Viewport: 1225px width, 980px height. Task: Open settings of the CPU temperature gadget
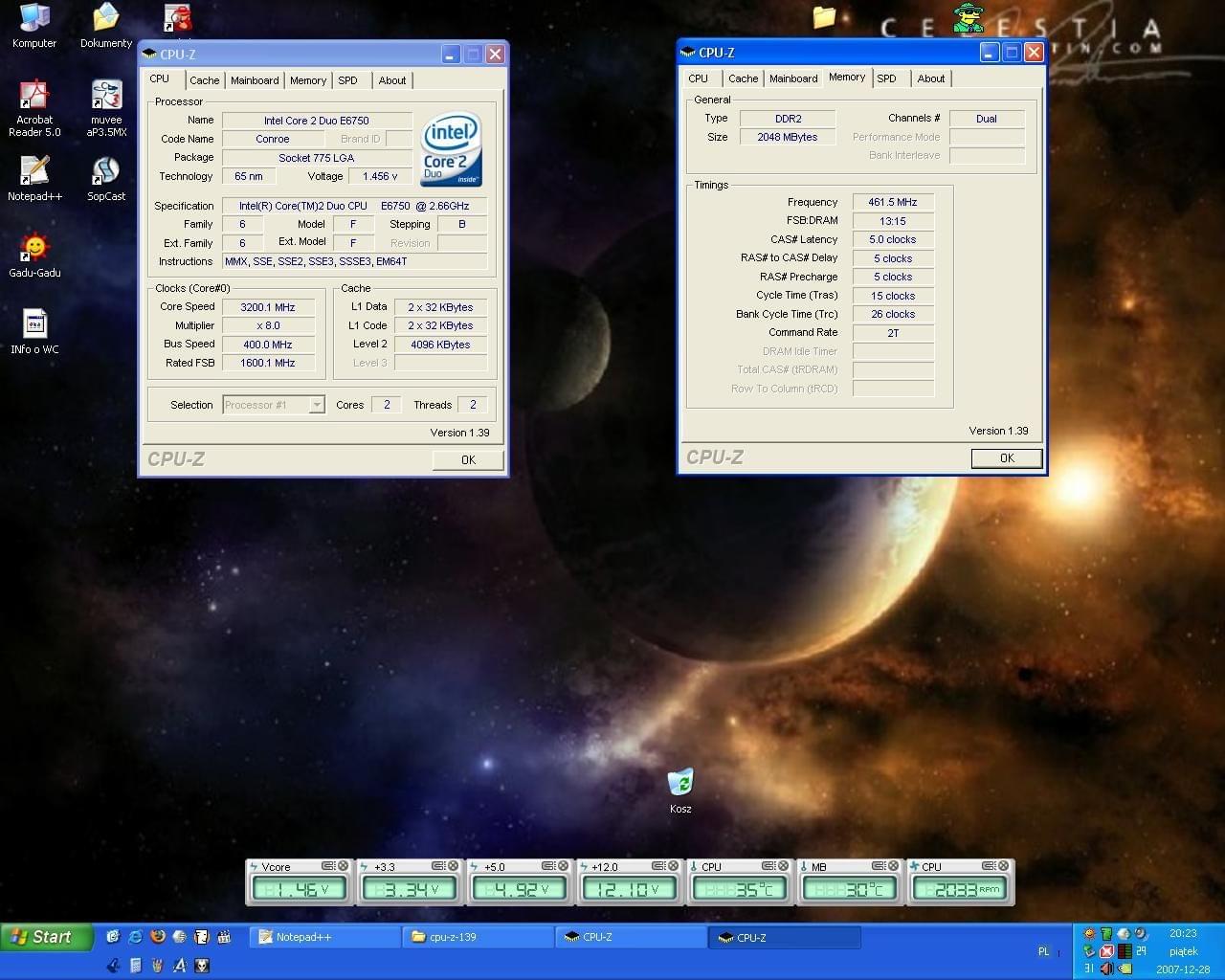769,866
